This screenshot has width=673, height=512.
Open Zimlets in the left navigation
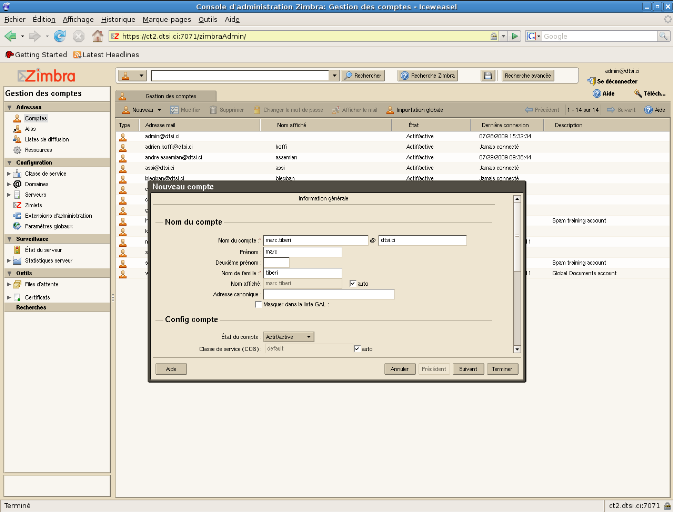(x=33, y=205)
